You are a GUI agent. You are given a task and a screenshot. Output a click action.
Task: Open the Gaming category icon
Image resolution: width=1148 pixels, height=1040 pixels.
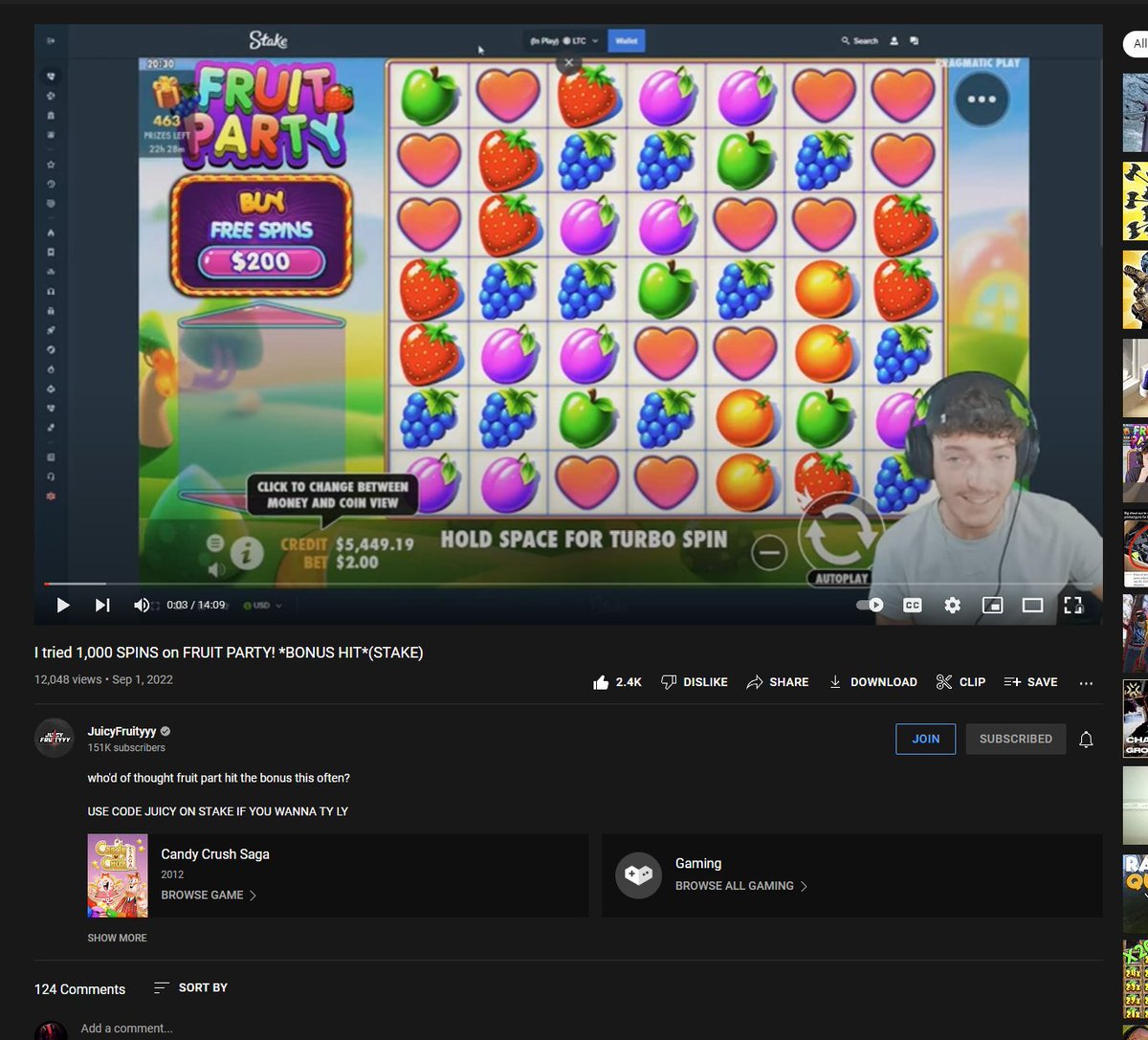coord(638,874)
